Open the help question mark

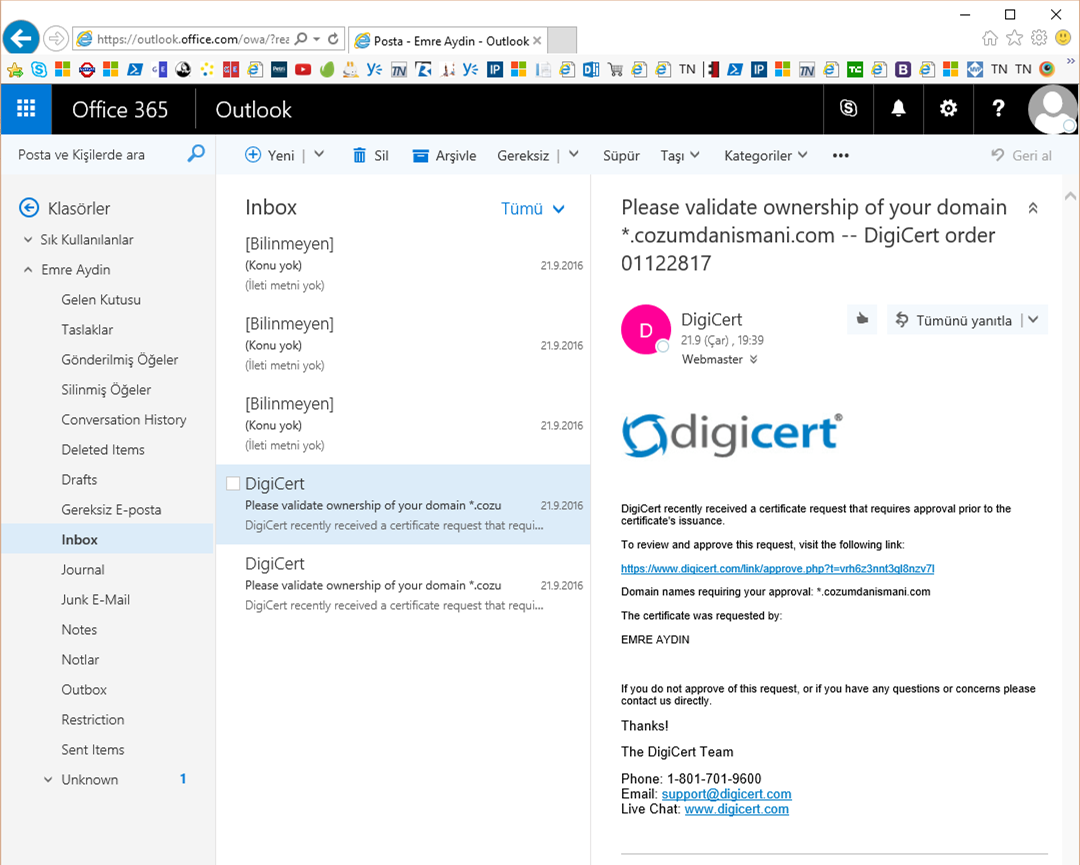(998, 109)
